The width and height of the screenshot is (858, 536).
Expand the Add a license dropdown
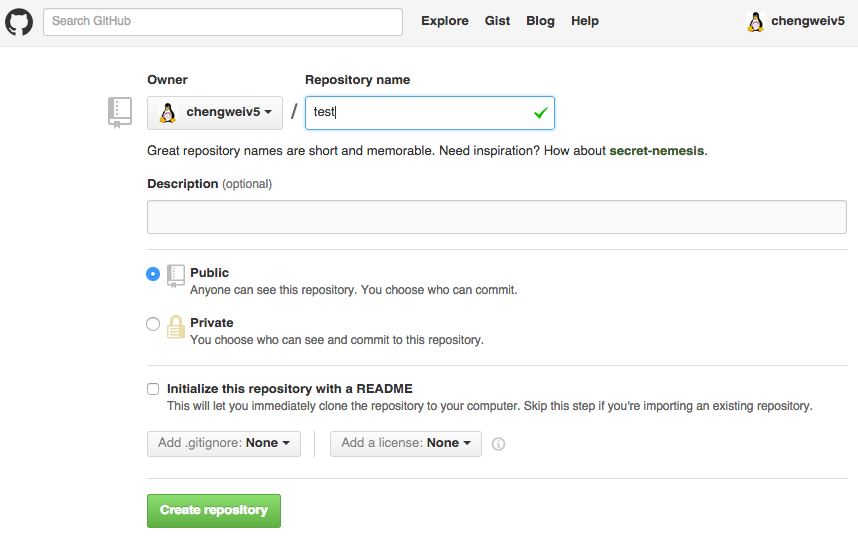[406, 443]
